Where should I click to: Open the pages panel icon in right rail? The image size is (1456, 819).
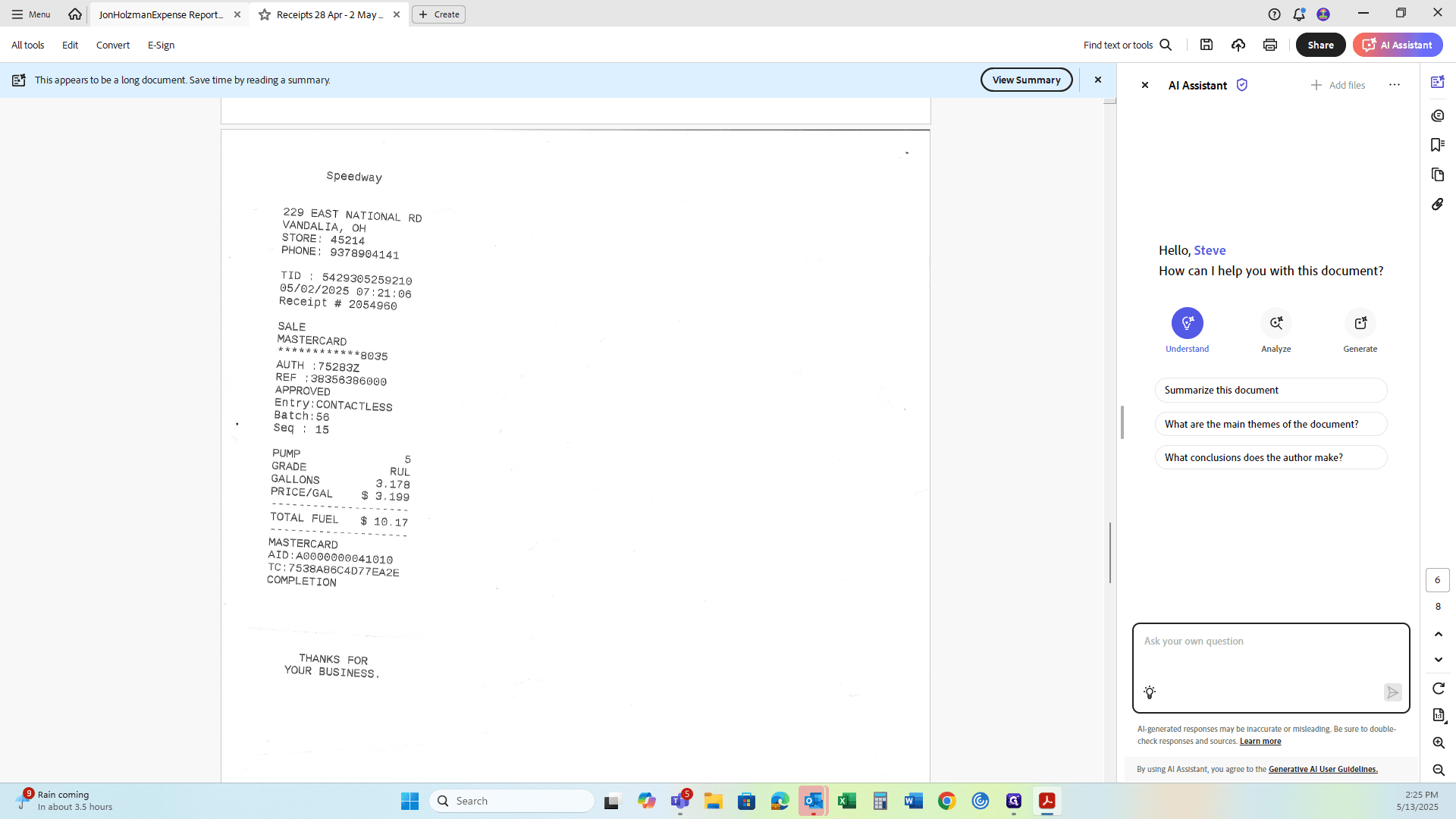pyautogui.click(x=1438, y=174)
